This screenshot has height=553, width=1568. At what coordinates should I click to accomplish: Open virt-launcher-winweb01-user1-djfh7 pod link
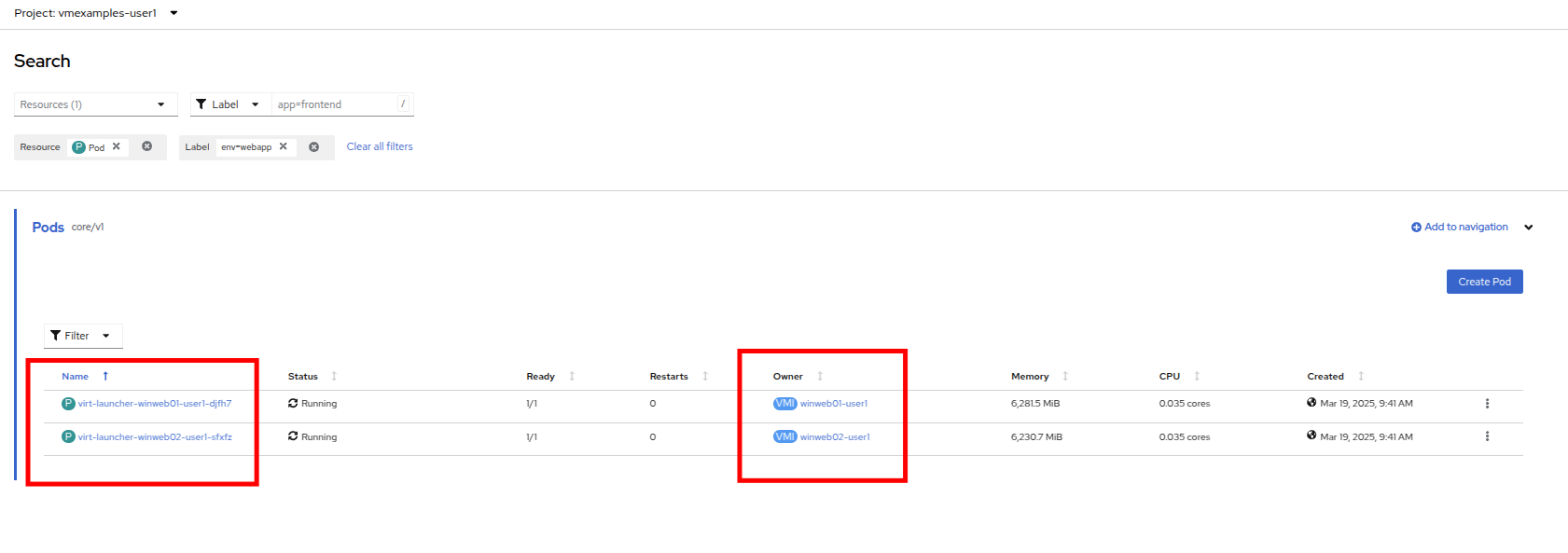pos(155,404)
